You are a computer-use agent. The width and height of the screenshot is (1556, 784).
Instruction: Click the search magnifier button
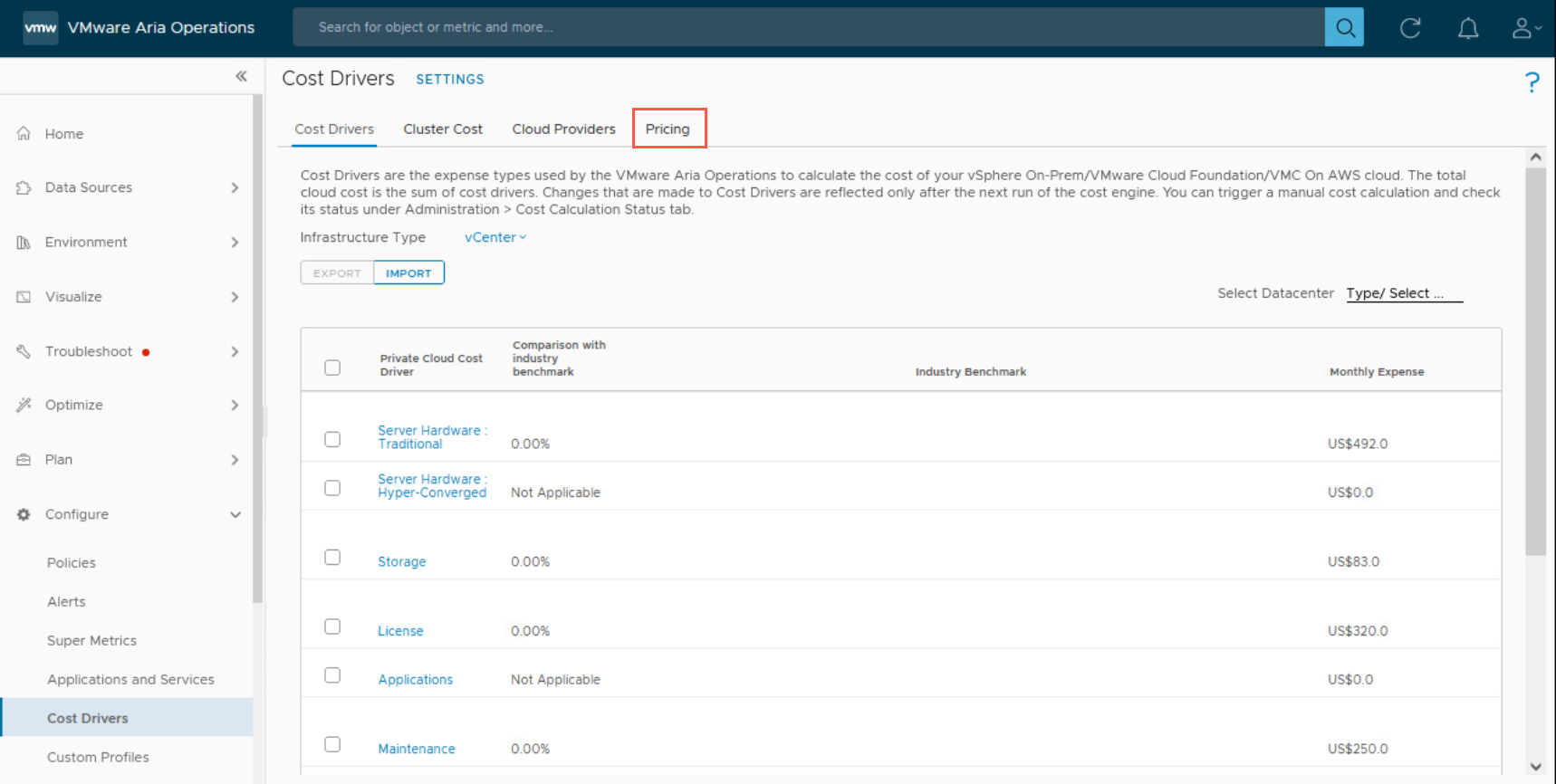coord(1344,27)
